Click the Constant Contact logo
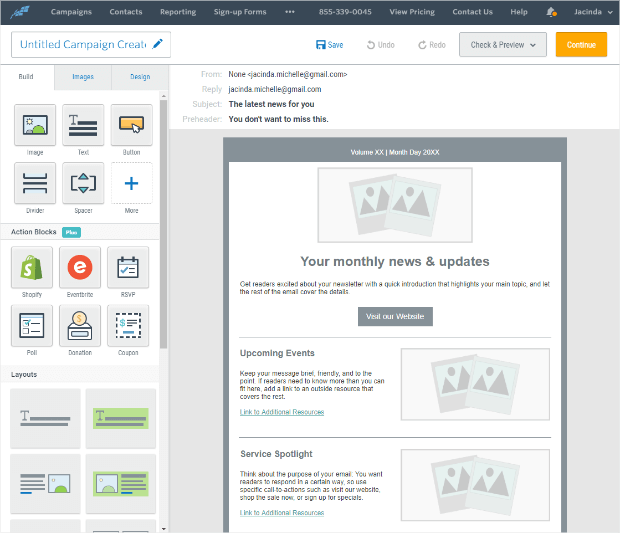 coord(20,12)
